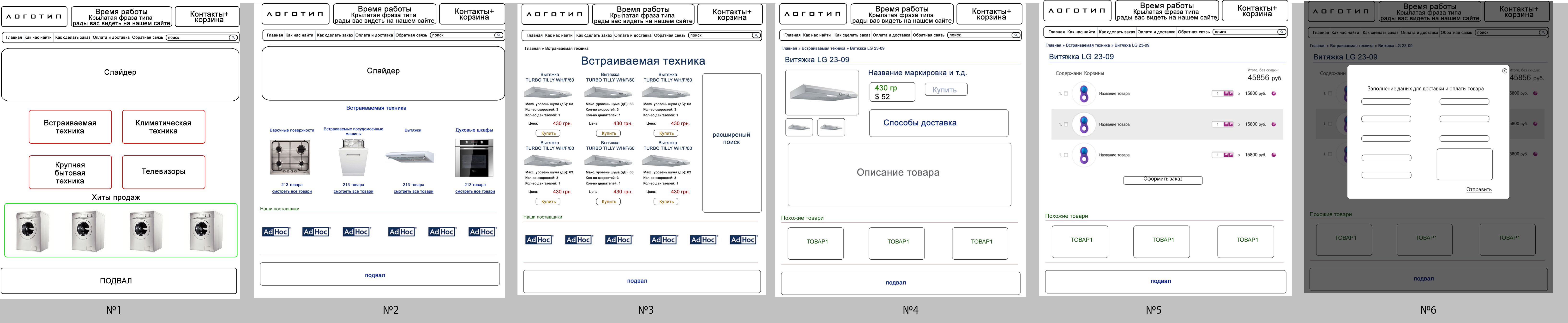Check first cart item checkbox in mockup №5
Viewport: 1568px width, 323px height.
tap(1066, 94)
